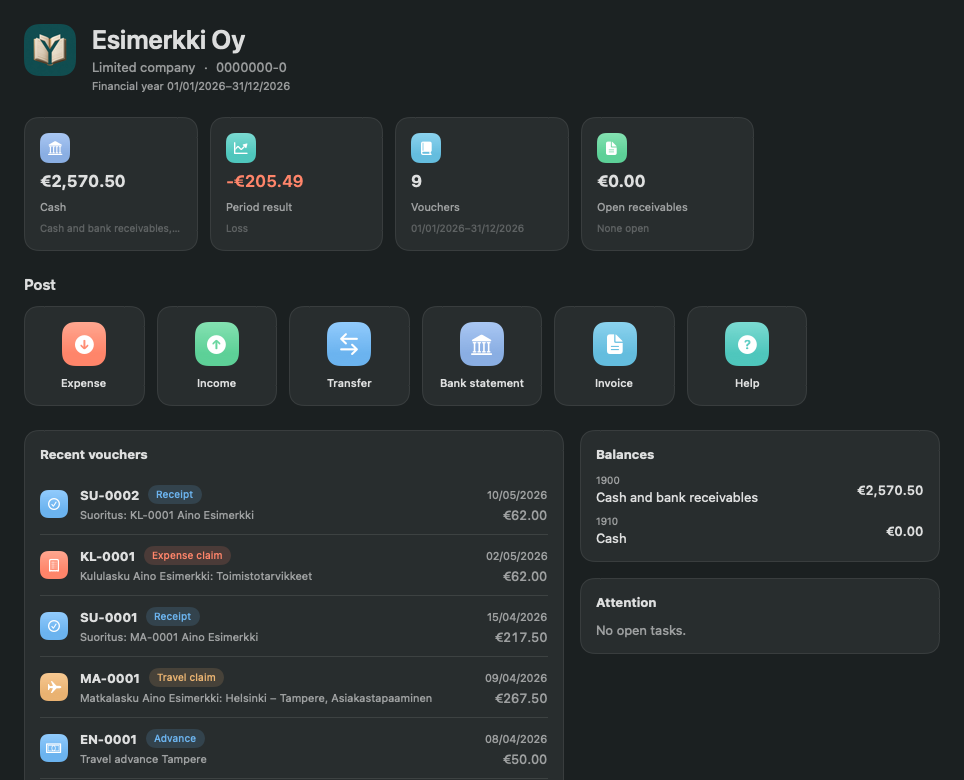This screenshot has width=964, height=780.
Task: Start a new Transfer posting
Action: click(349, 356)
